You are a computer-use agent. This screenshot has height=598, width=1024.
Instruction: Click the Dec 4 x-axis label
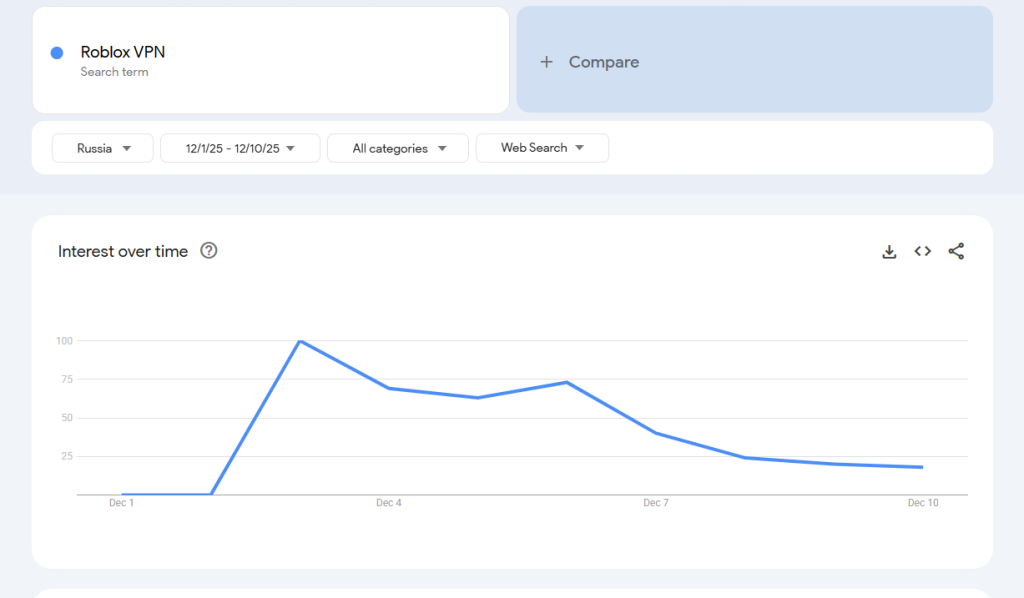[389, 503]
